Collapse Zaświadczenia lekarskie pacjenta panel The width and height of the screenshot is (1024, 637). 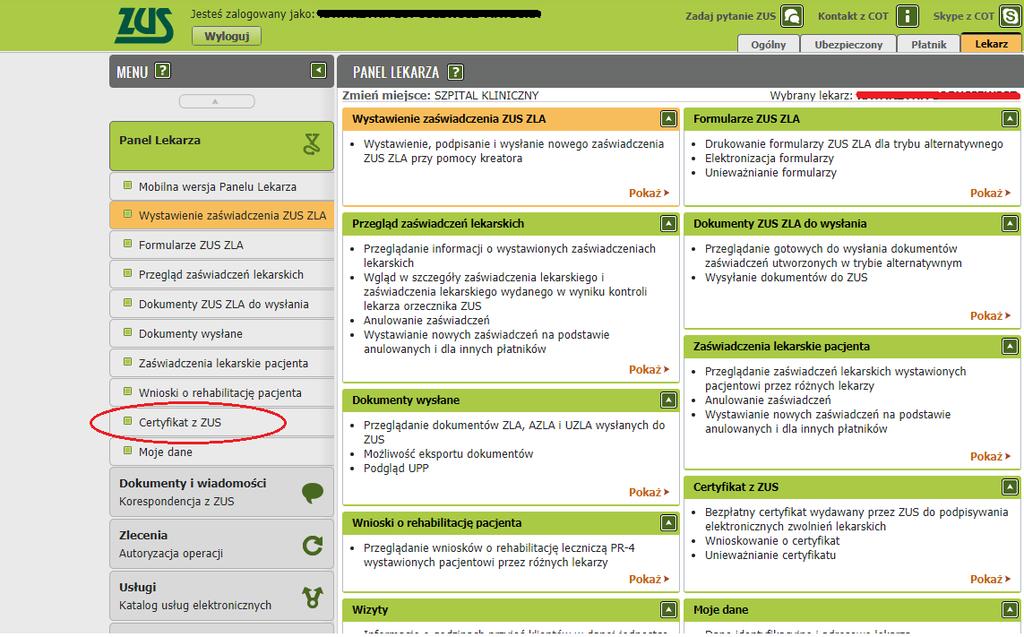(1010, 346)
